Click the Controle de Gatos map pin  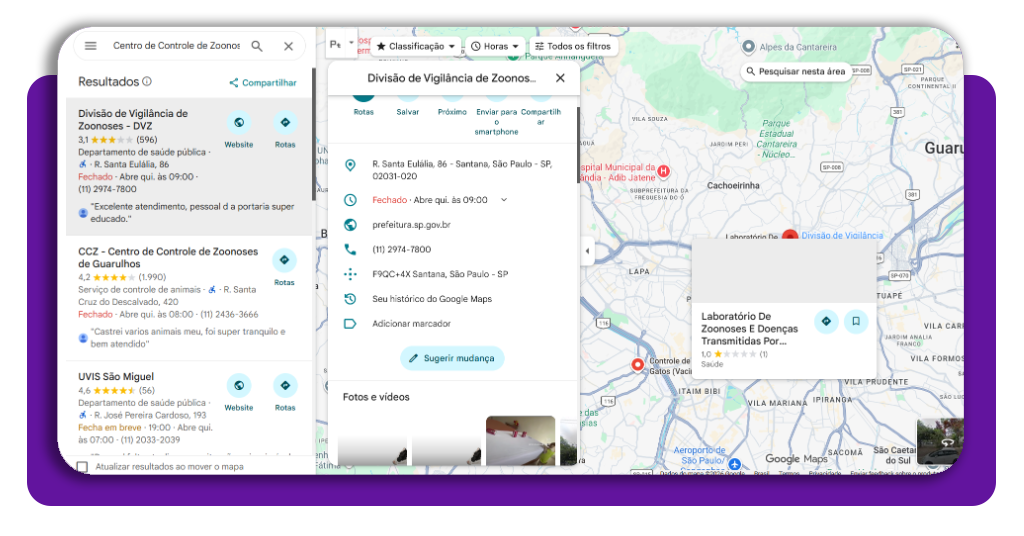click(x=638, y=365)
